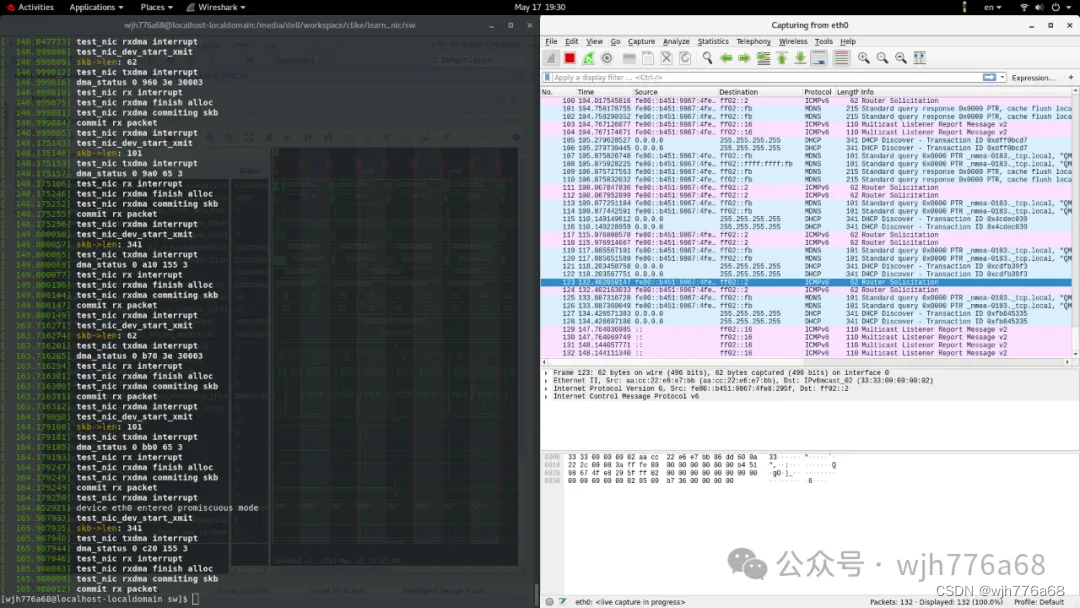Open display filter history dropdown
The image size is (1080, 608).
click(x=1002, y=77)
